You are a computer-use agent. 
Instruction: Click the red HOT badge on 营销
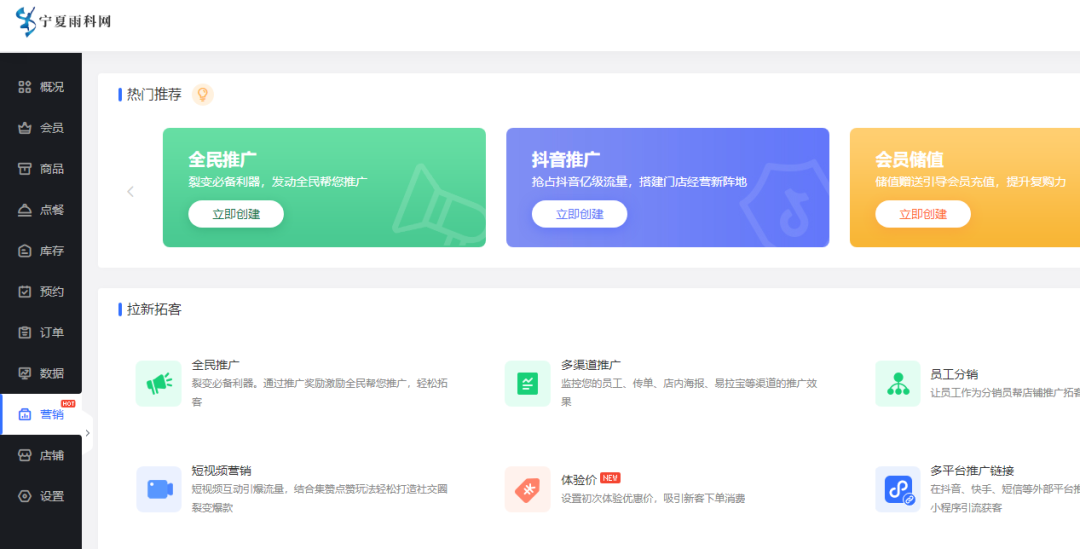point(68,404)
